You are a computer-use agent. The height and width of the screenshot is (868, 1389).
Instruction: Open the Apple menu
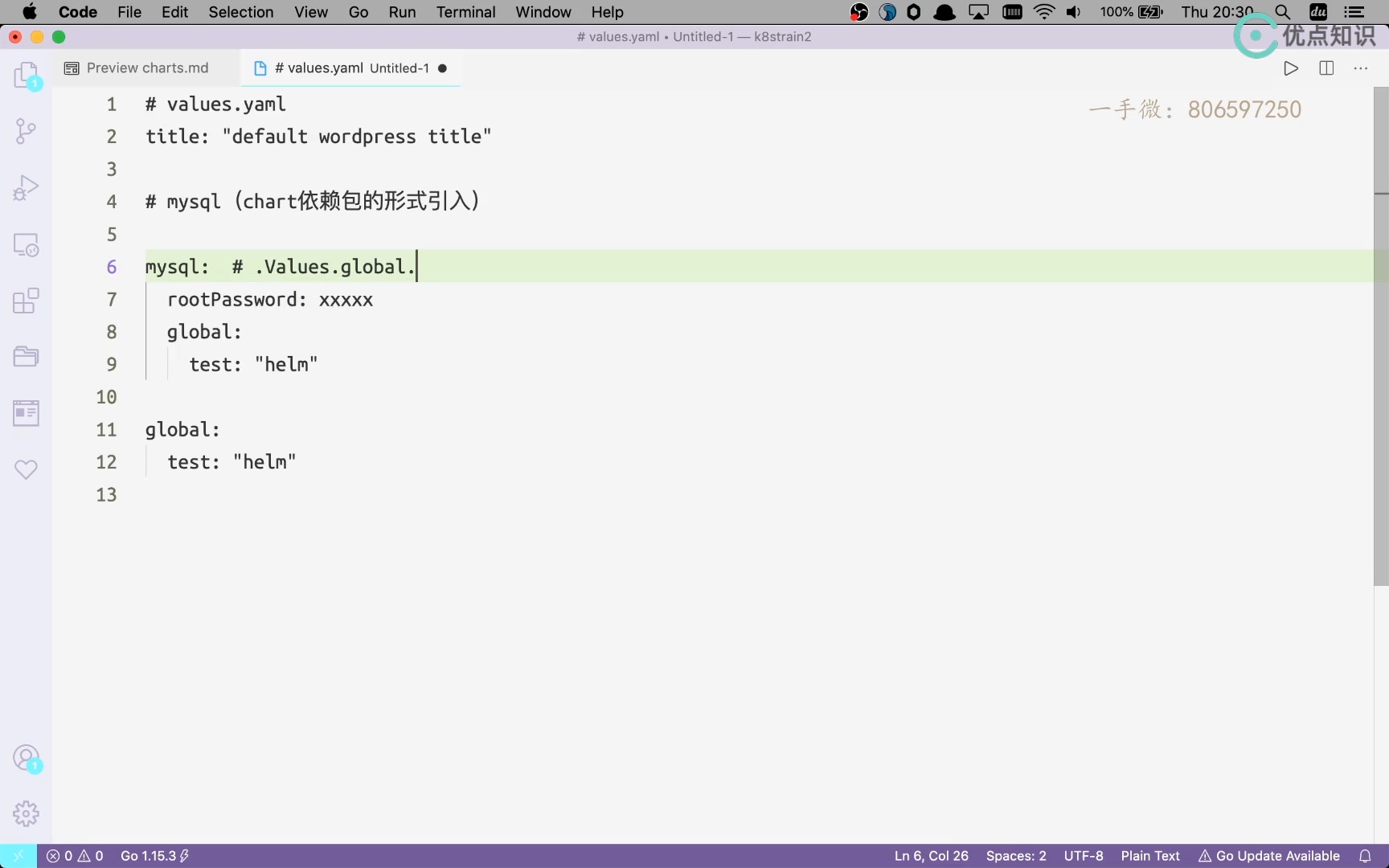[x=29, y=12]
